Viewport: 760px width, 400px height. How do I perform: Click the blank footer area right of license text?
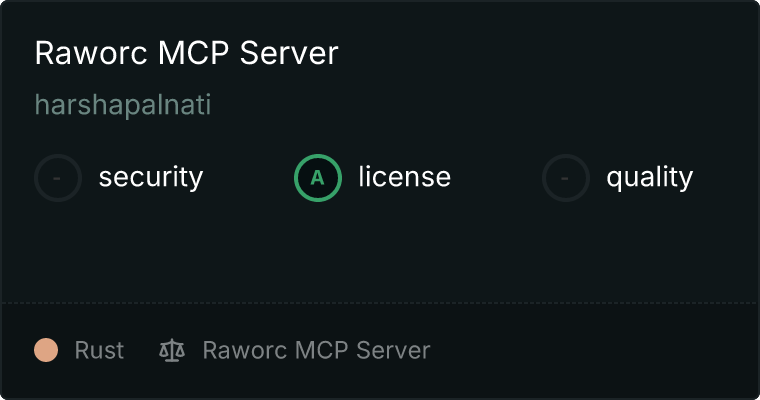(x=594, y=350)
